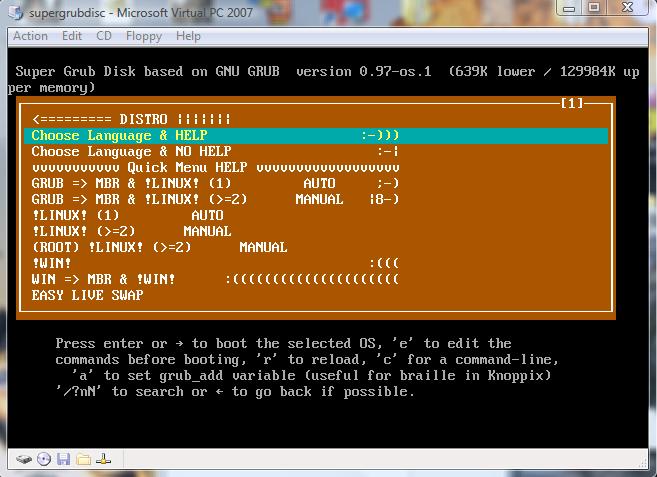This screenshot has height=477, width=657.
Task: Select '(ROOT) !LINUX! (>=2) MANUAL' entry
Action: tap(316, 247)
